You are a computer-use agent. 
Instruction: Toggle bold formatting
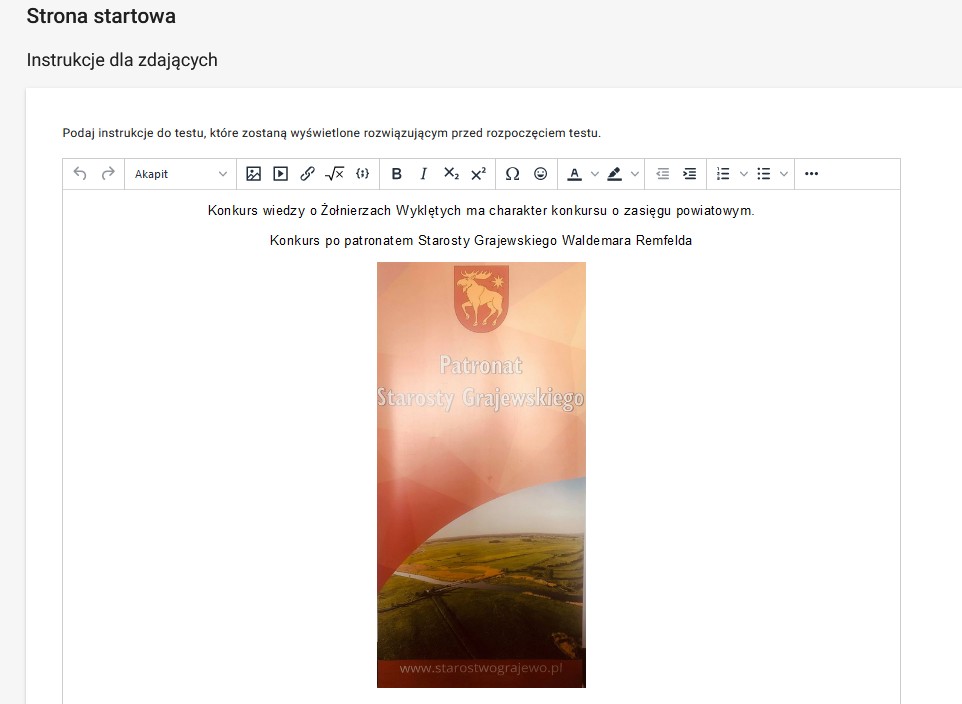point(397,174)
